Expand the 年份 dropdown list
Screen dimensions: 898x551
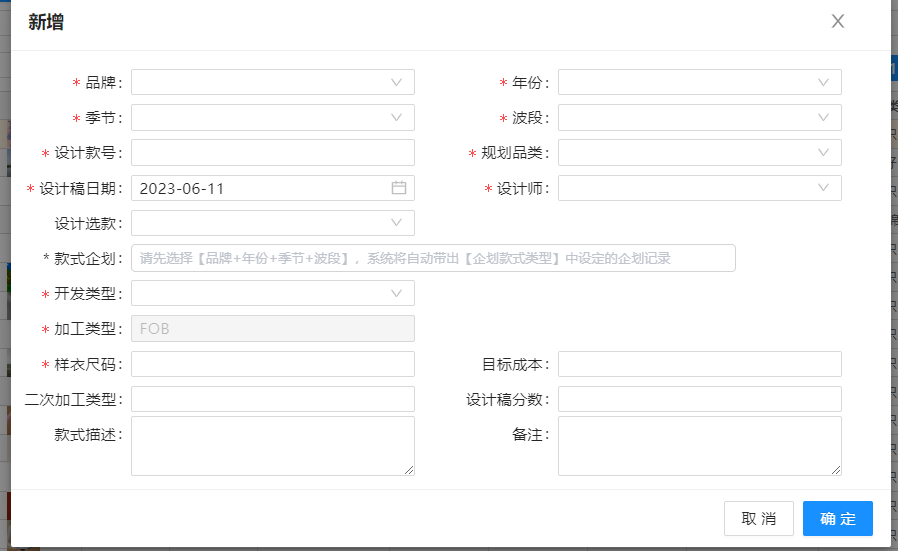[699, 82]
